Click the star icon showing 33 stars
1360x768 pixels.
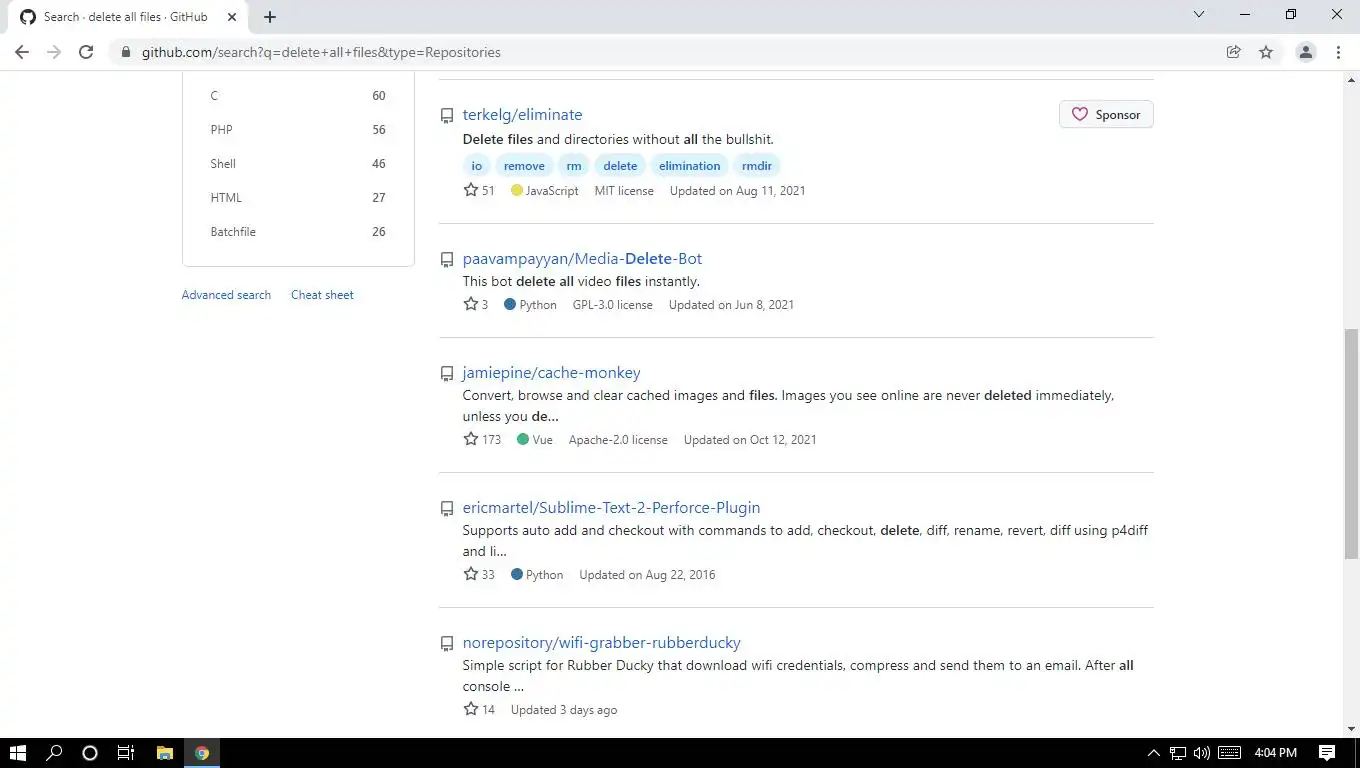click(x=471, y=574)
